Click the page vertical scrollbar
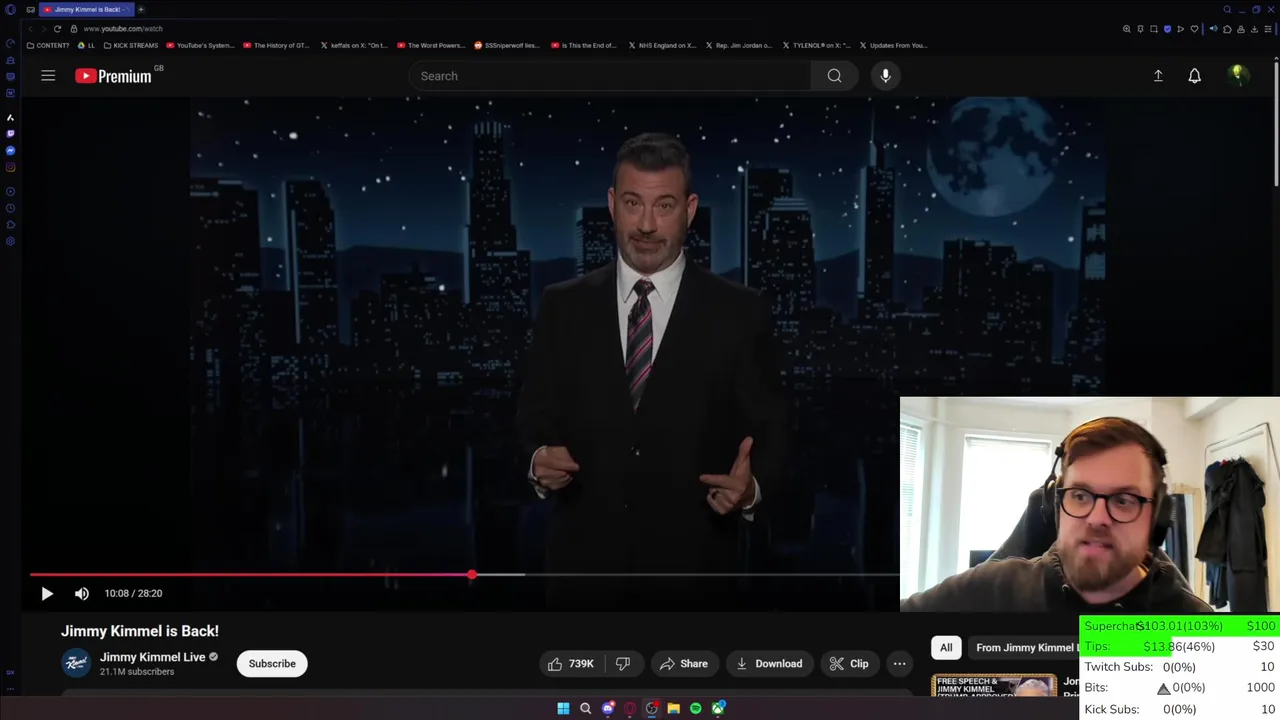Image resolution: width=1280 pixels, height=720 pixels. pyautogui.click(x=1276, y=125)
